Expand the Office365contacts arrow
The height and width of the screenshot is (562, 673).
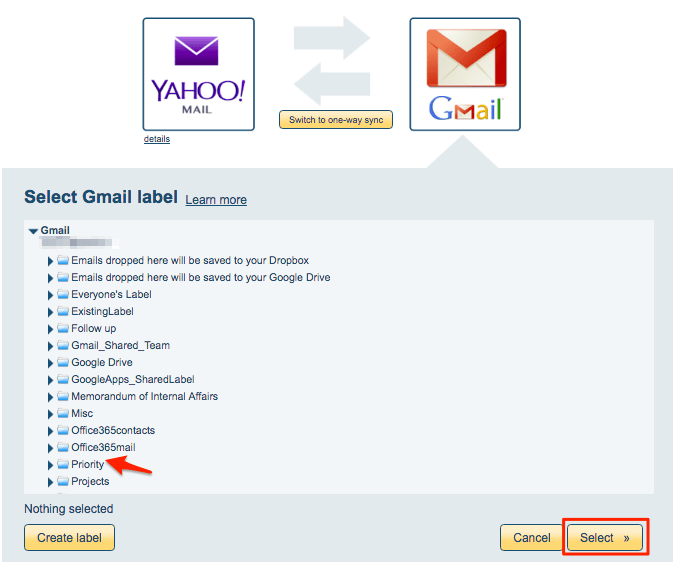coord(50,431)
